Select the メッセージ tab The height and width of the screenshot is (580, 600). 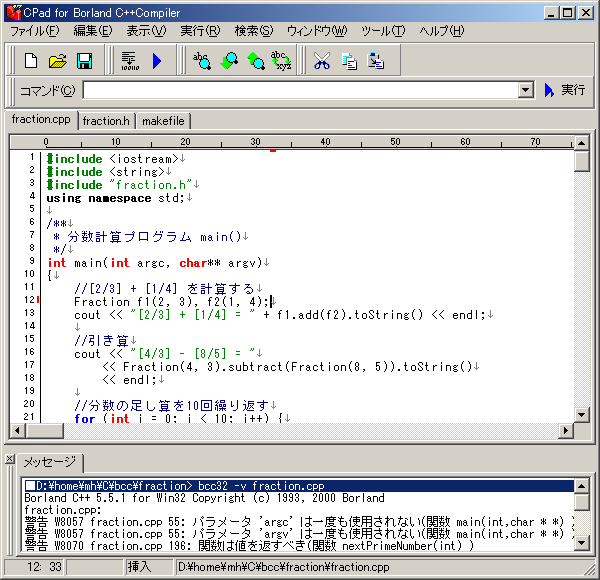50,462
